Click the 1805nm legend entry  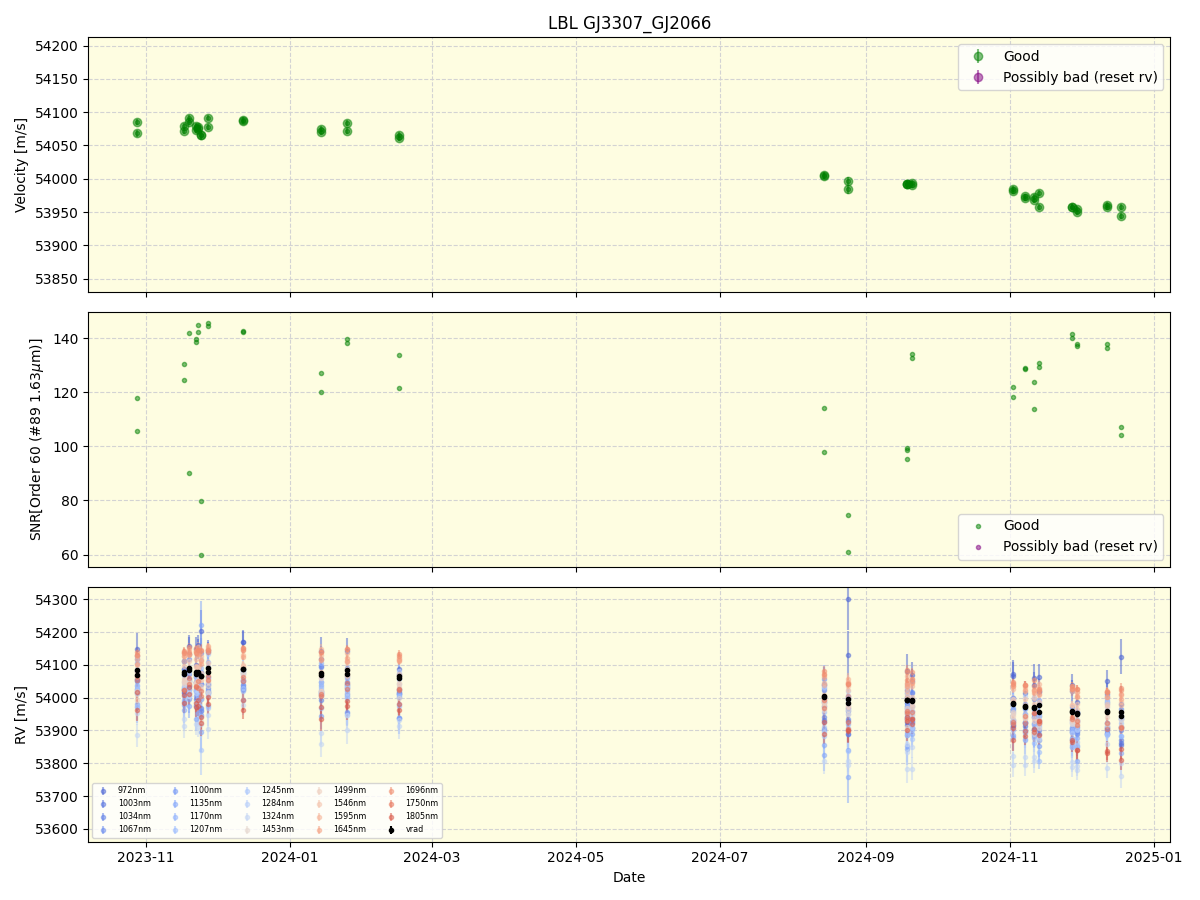[422, 816]
